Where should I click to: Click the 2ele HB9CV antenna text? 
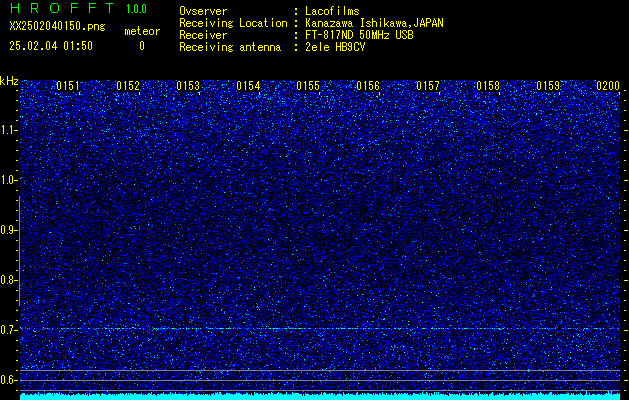pos(335,47)
